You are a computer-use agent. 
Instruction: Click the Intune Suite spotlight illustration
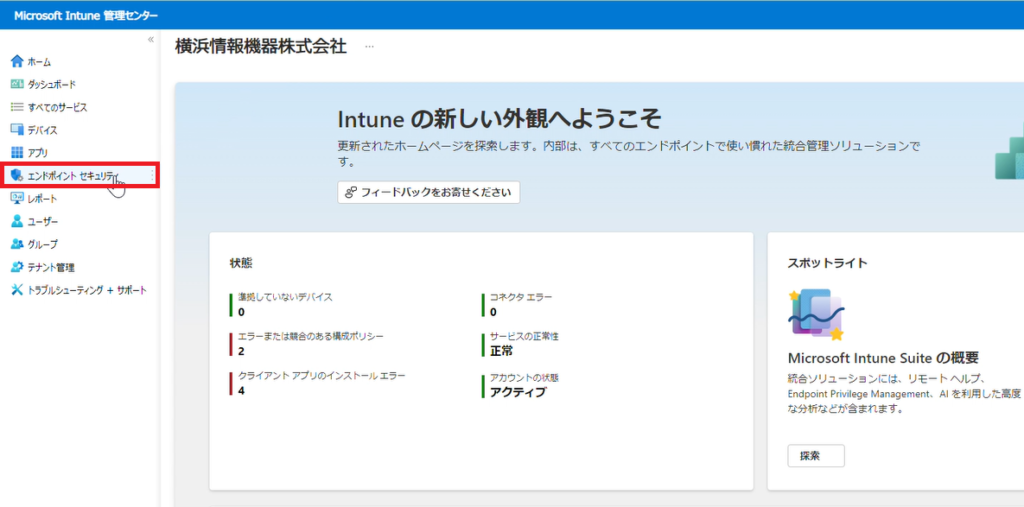(816, 314)
